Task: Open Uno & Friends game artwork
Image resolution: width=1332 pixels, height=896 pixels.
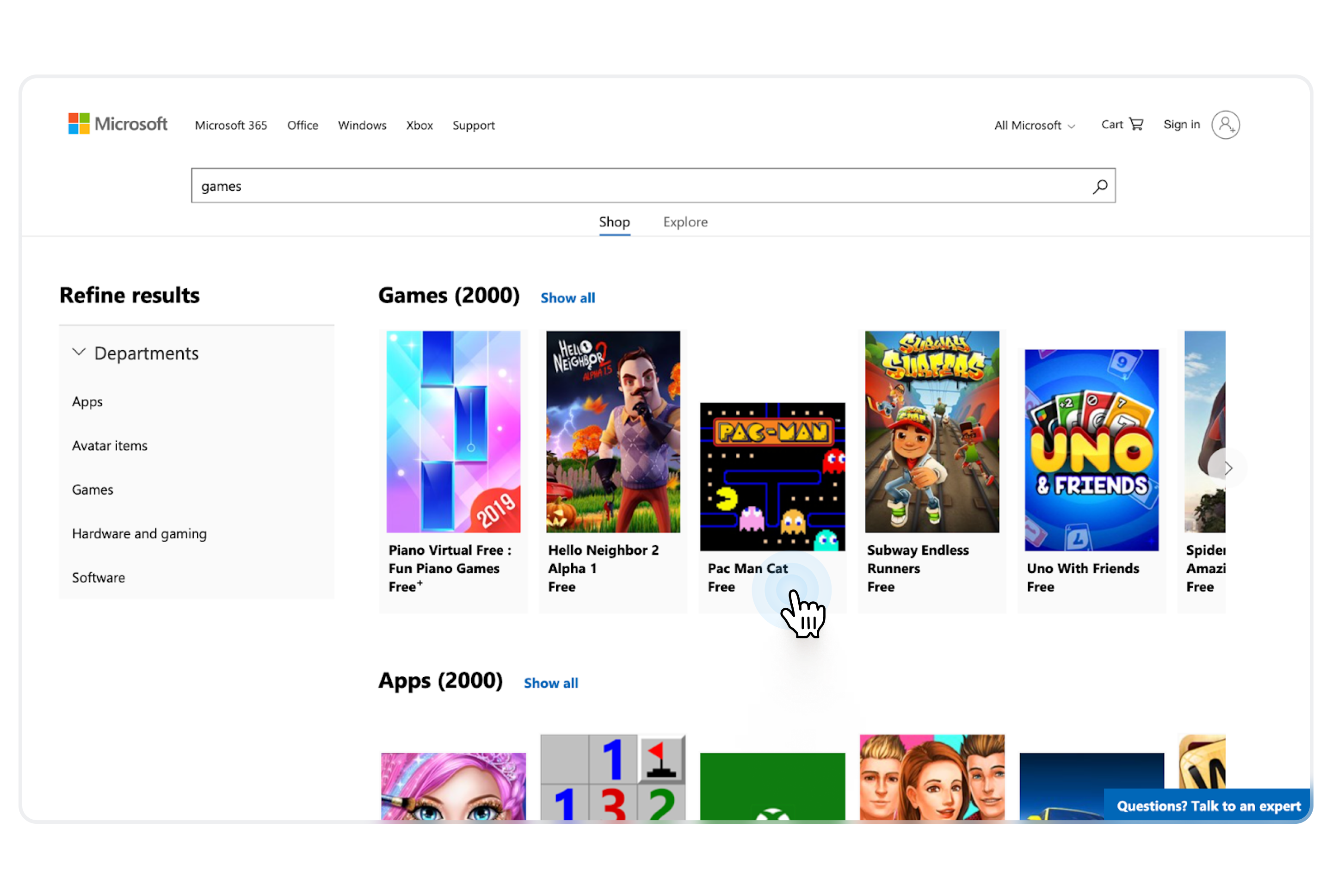Action: point(1091,450)
